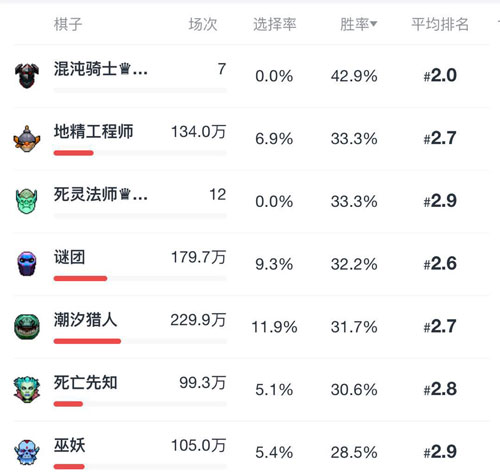Click the red match bar under 地精工程师
The image size is (500, 475).
[73, 153]
